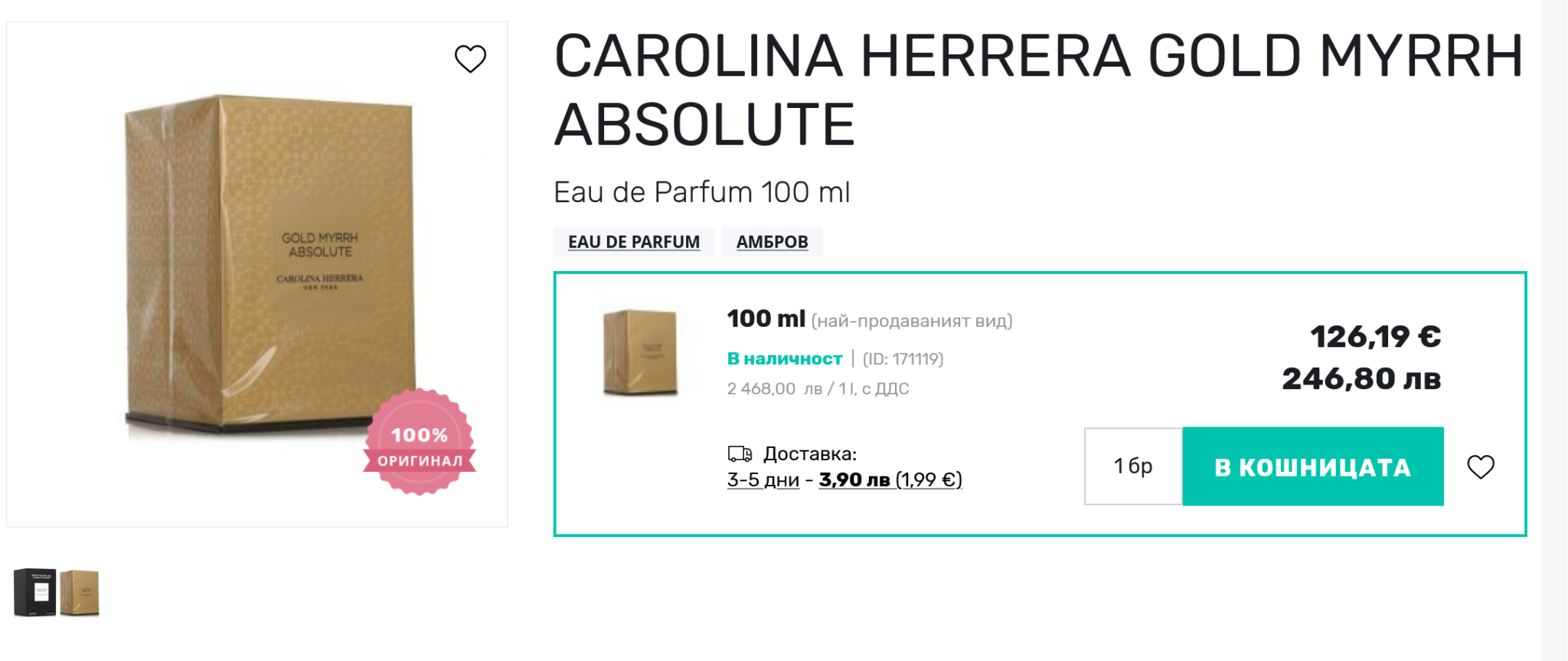Select the 100 ml variant label
This screenshot has width=1568, height=661.
click(x=766, y=319)
